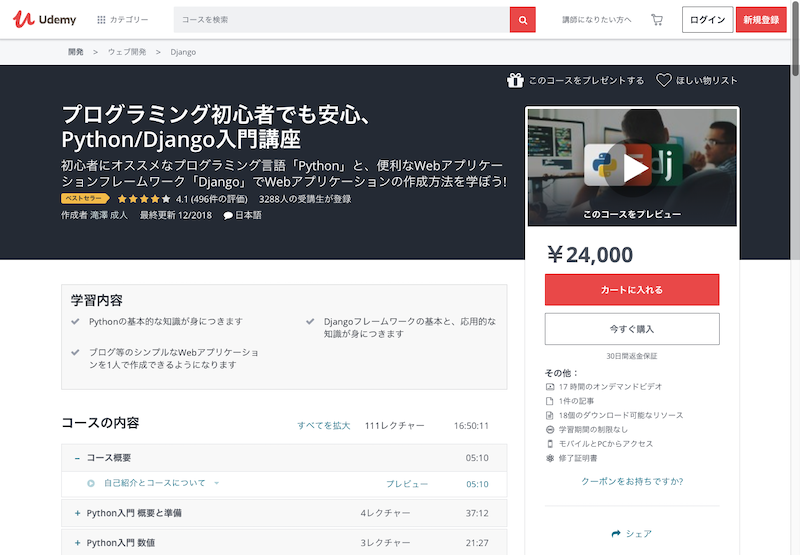The height and width of the screenshot is (555, 800).
Task: Open 自己紹介とコースについて lecture
Action: pos(155,483)
